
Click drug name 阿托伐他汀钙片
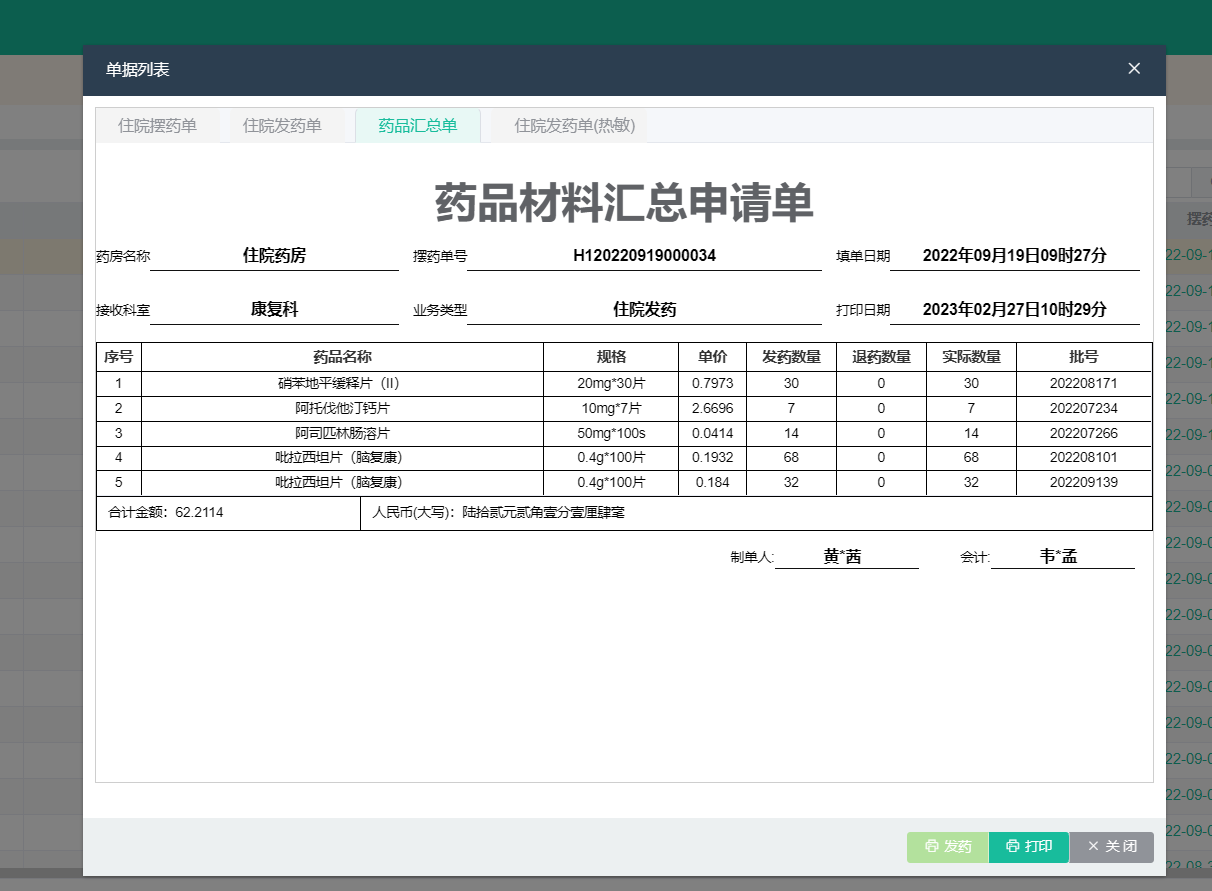click(342, 408)
